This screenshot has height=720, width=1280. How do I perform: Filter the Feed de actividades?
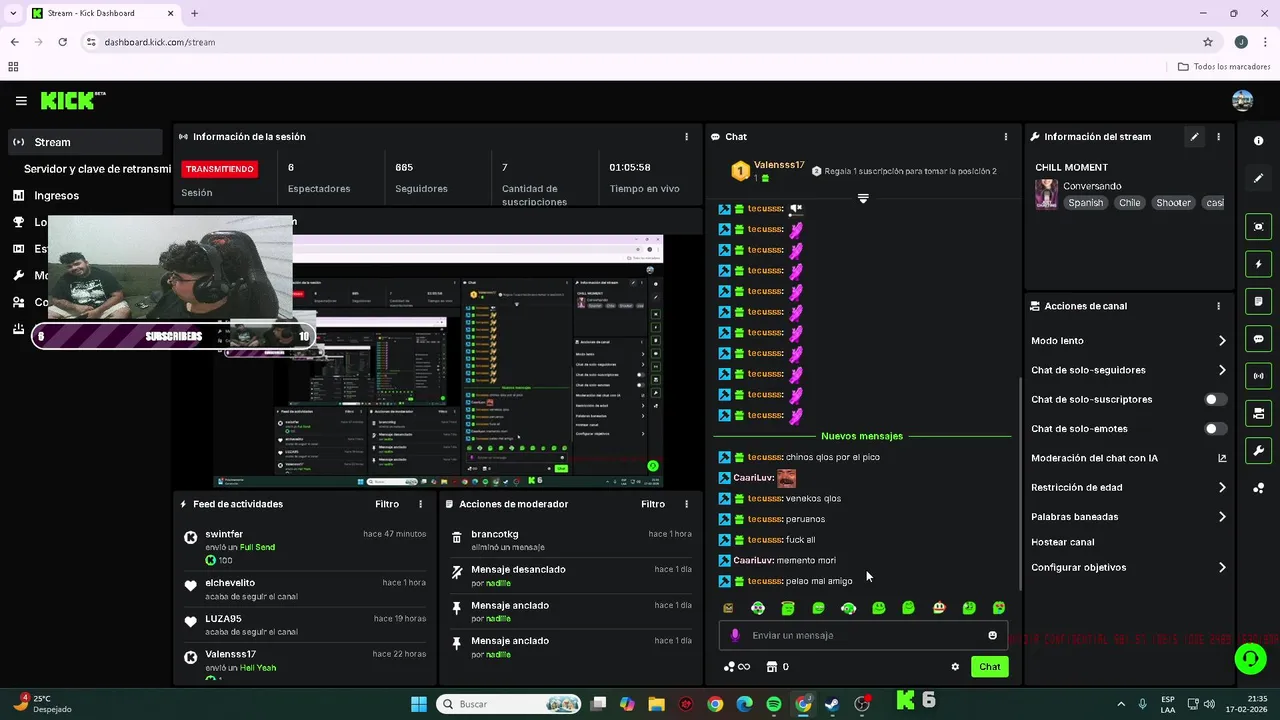click(x=387, y=504)
